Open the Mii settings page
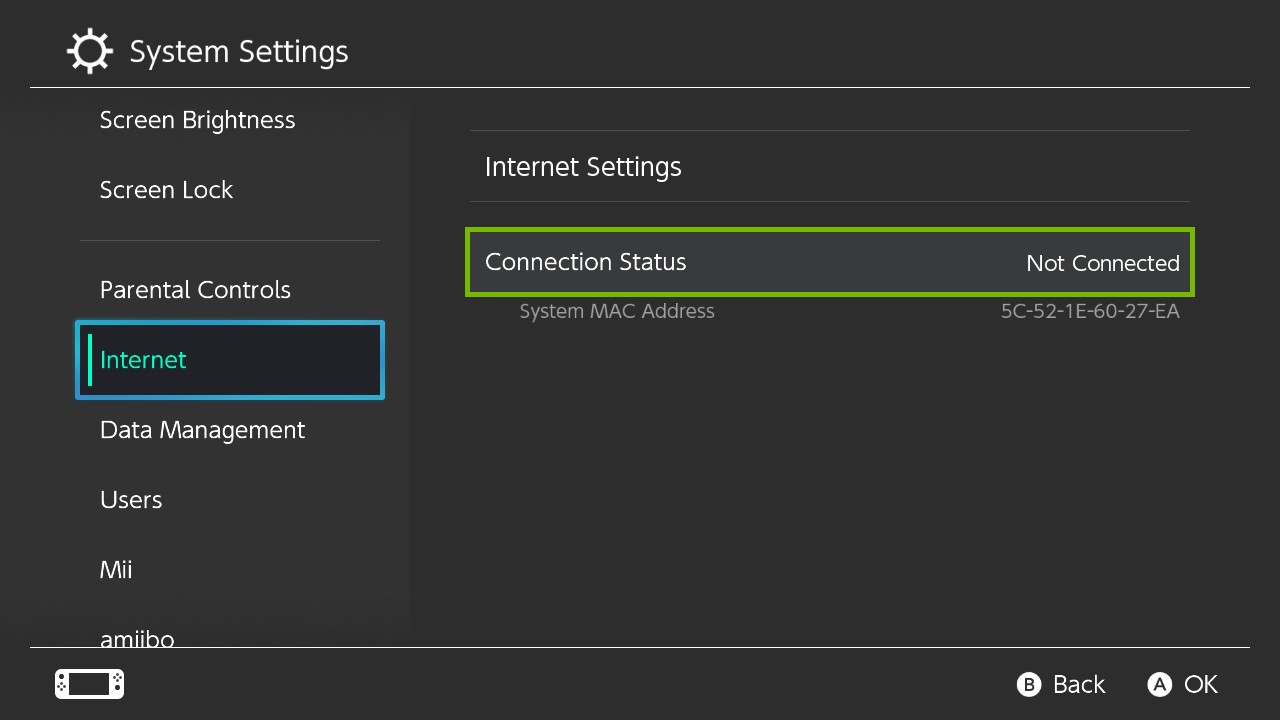The image size is (1280, 720). [x=116, y=570]
